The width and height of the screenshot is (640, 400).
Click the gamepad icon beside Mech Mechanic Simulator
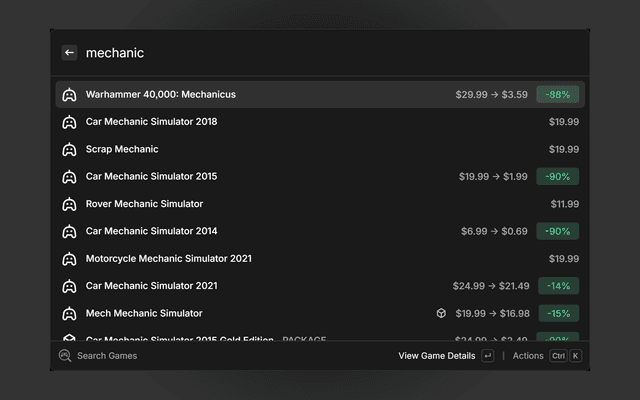pyautogui.click(x=69, y=313)
